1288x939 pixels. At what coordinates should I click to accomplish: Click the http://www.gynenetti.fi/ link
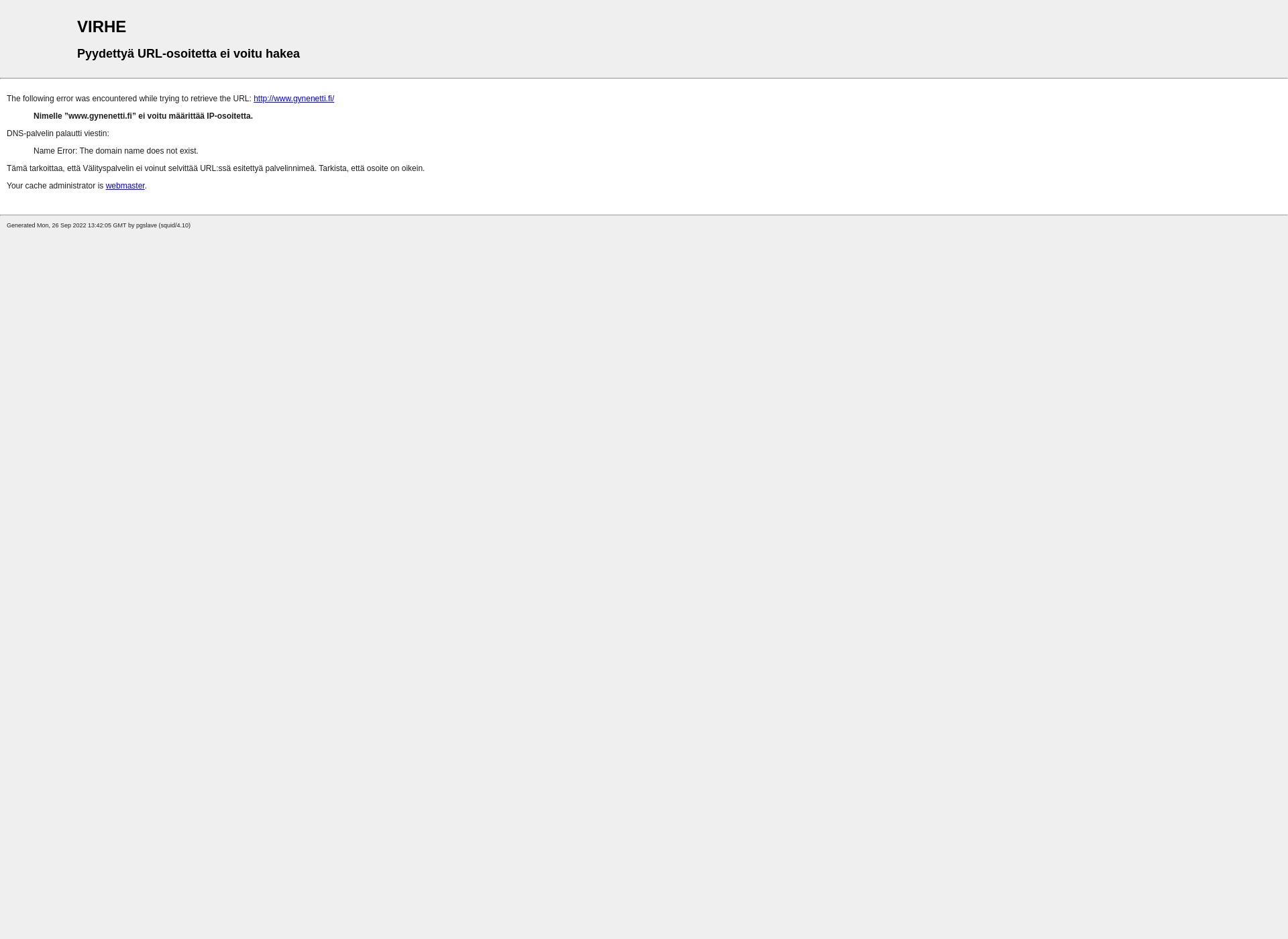coord(293,98)
